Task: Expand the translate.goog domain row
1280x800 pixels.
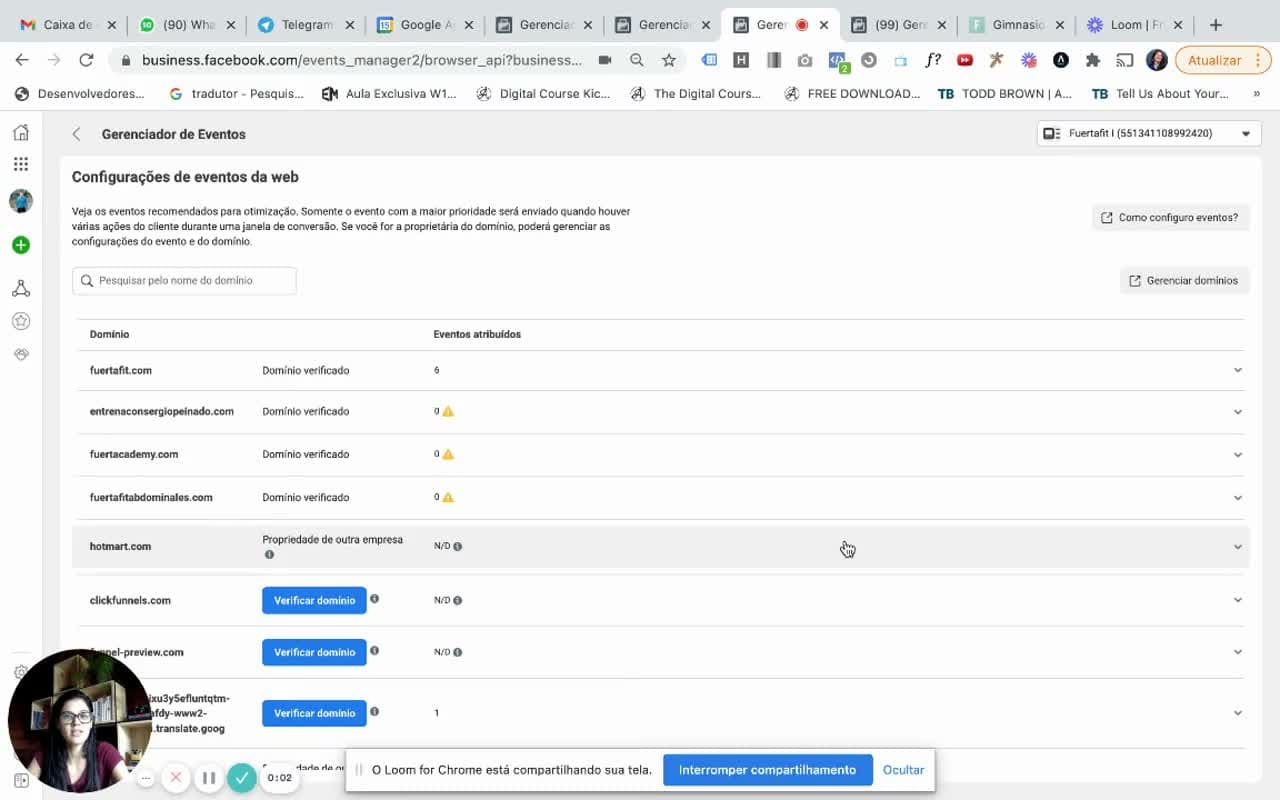Action: coord(1238,713)
